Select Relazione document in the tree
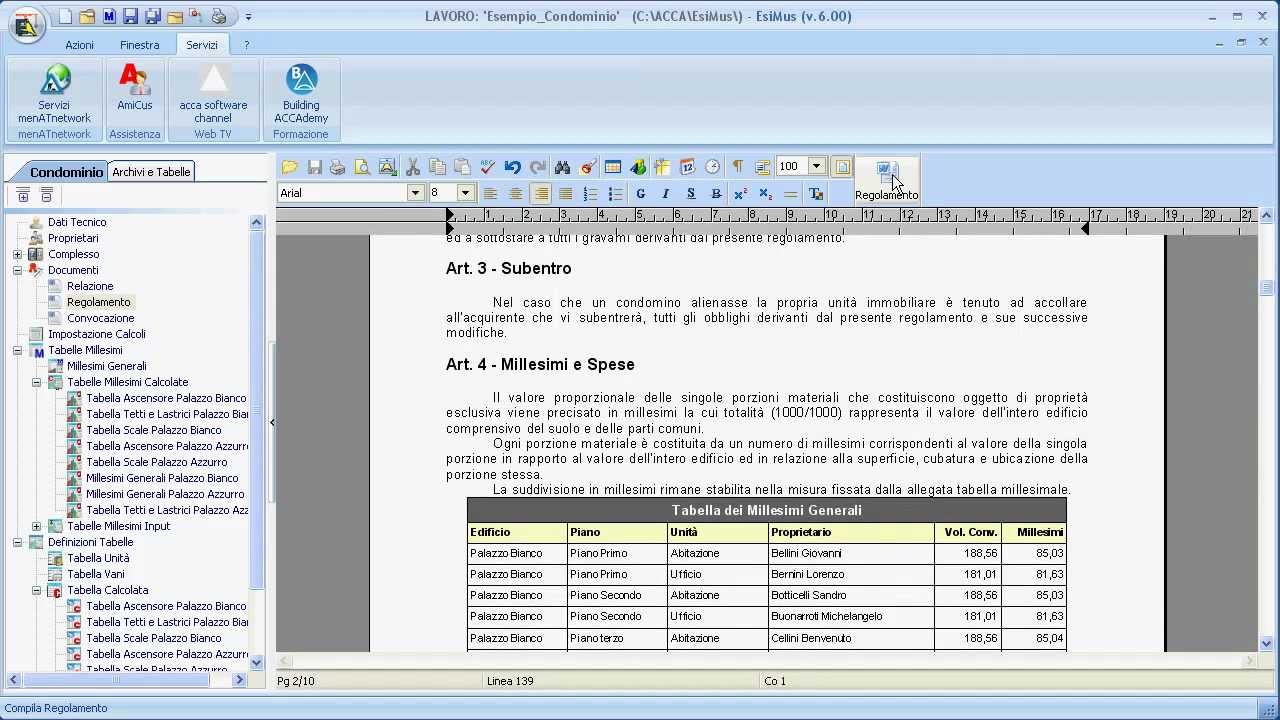Viewport: 1280px width, 720px height. click(x=90, y=286)
